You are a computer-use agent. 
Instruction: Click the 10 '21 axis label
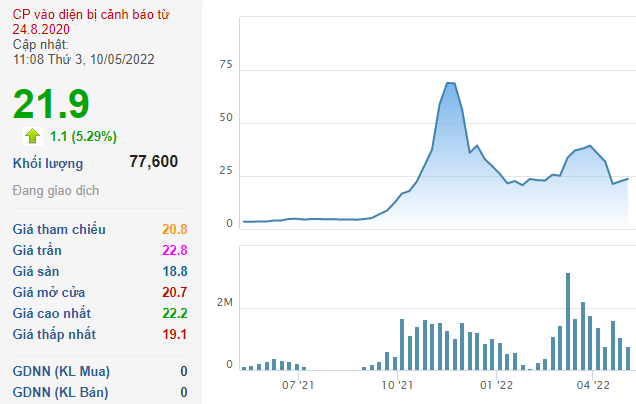click(397, 385)
